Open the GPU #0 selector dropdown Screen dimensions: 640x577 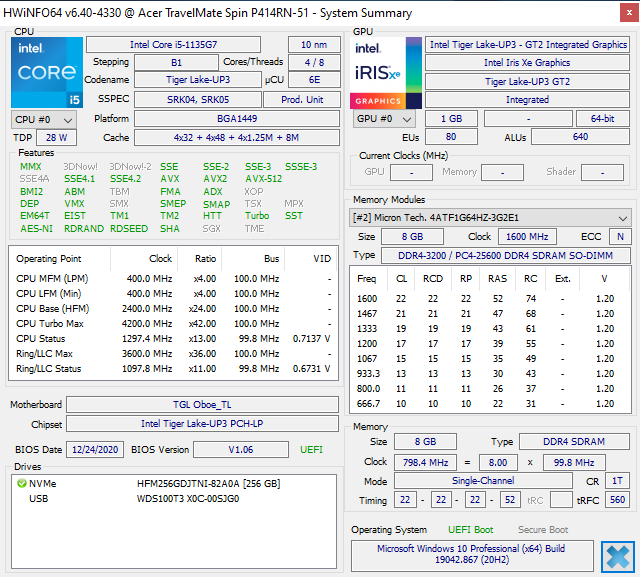tap(380, 119)
